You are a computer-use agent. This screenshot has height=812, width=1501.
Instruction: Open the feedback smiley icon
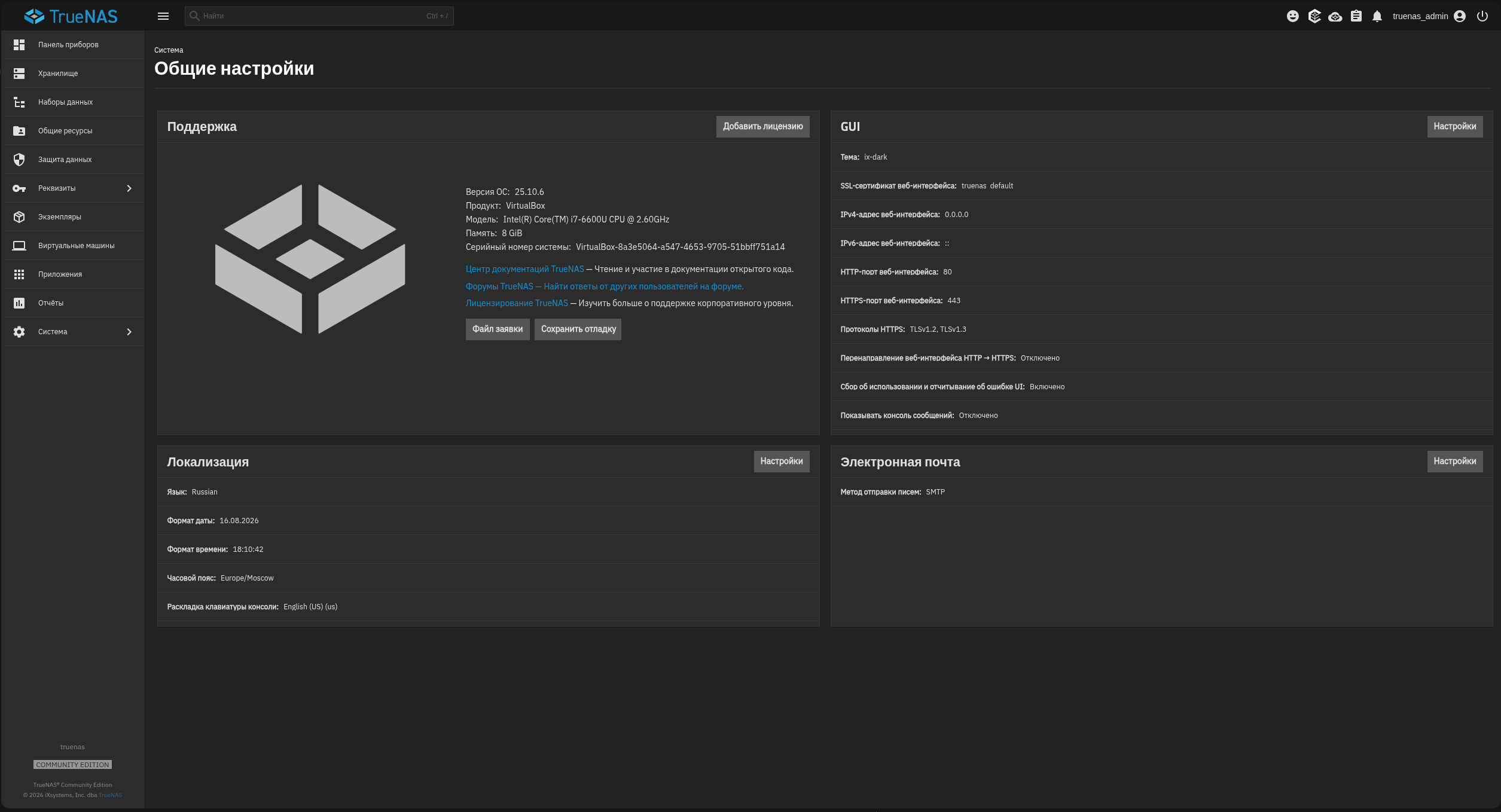tap(1293, 16)
